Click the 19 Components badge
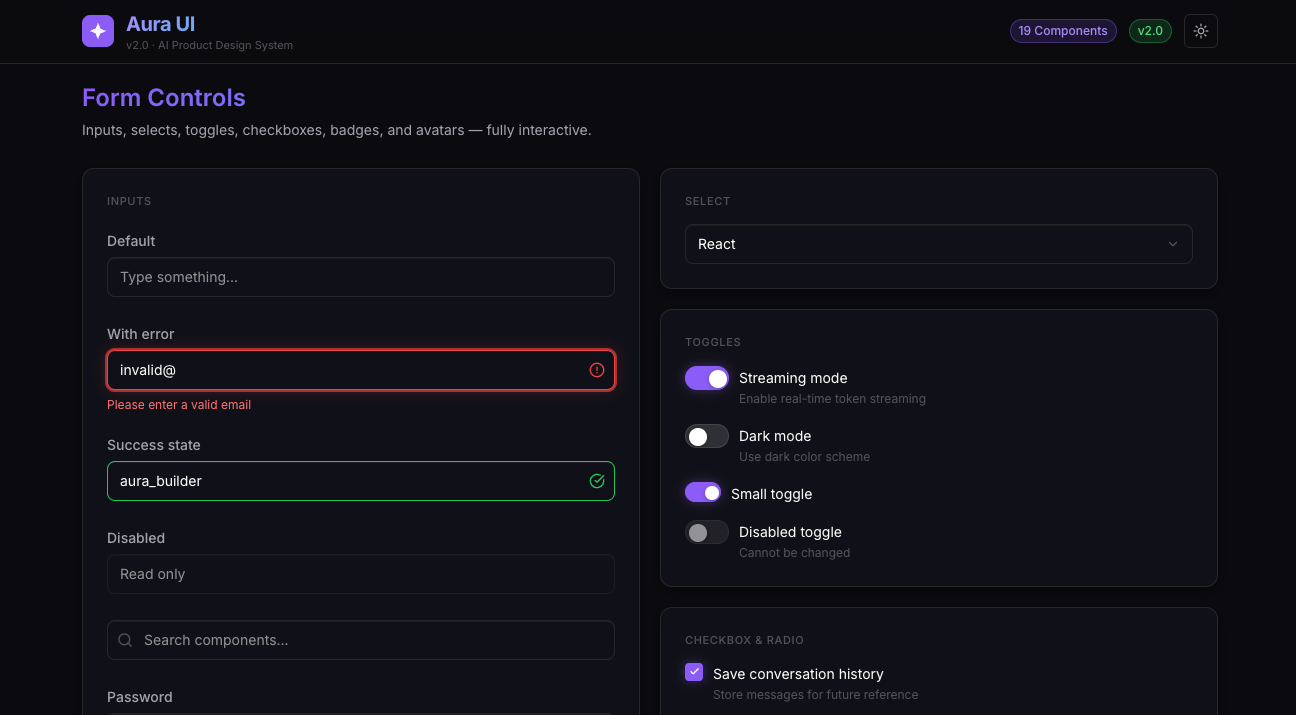Screen dimensions: 1296x715 pos(1062,31)
